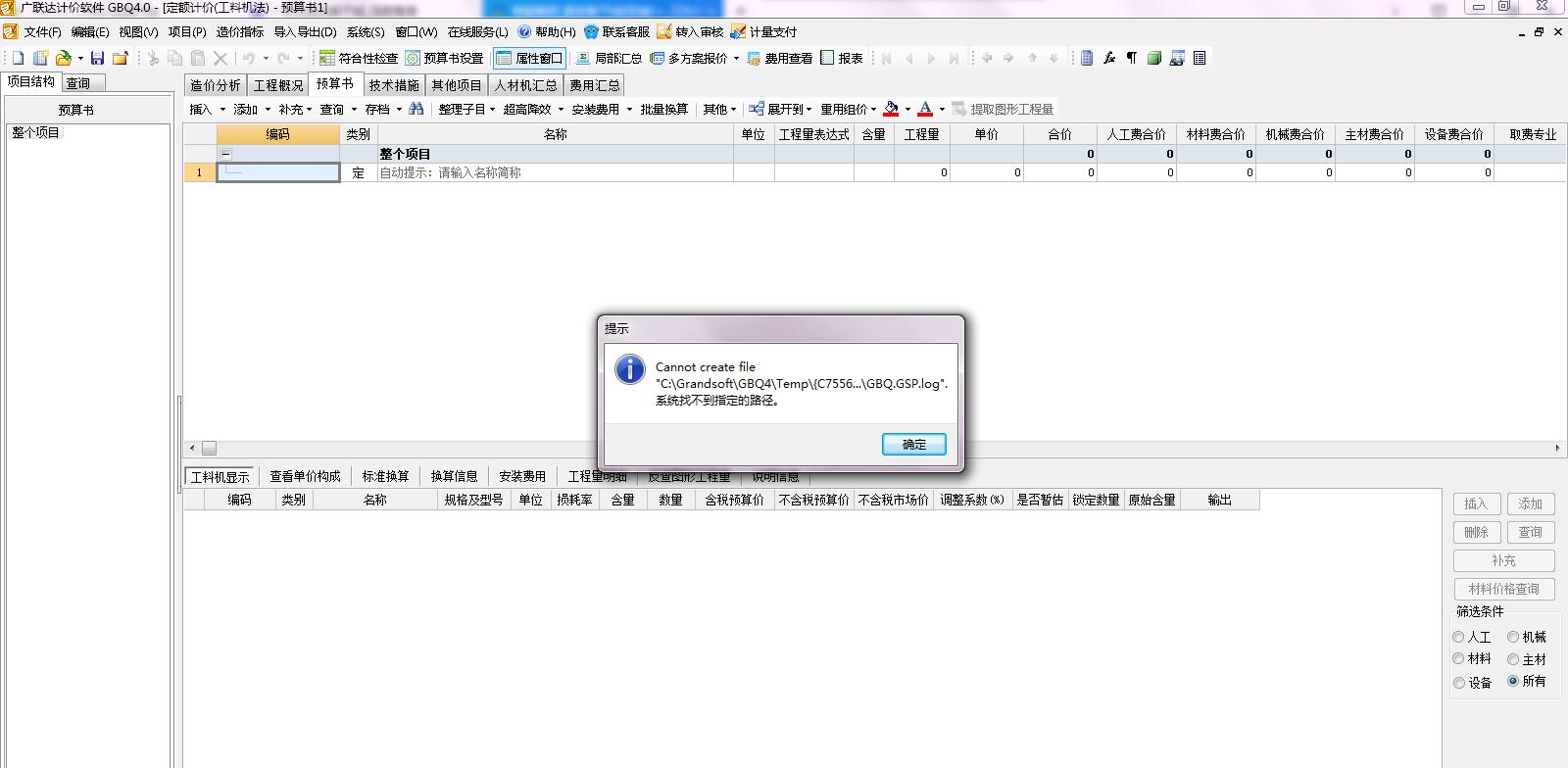1568x768 pixels.
Task: Switch to 人材机汇总 tab
Action: click(525, 85)
